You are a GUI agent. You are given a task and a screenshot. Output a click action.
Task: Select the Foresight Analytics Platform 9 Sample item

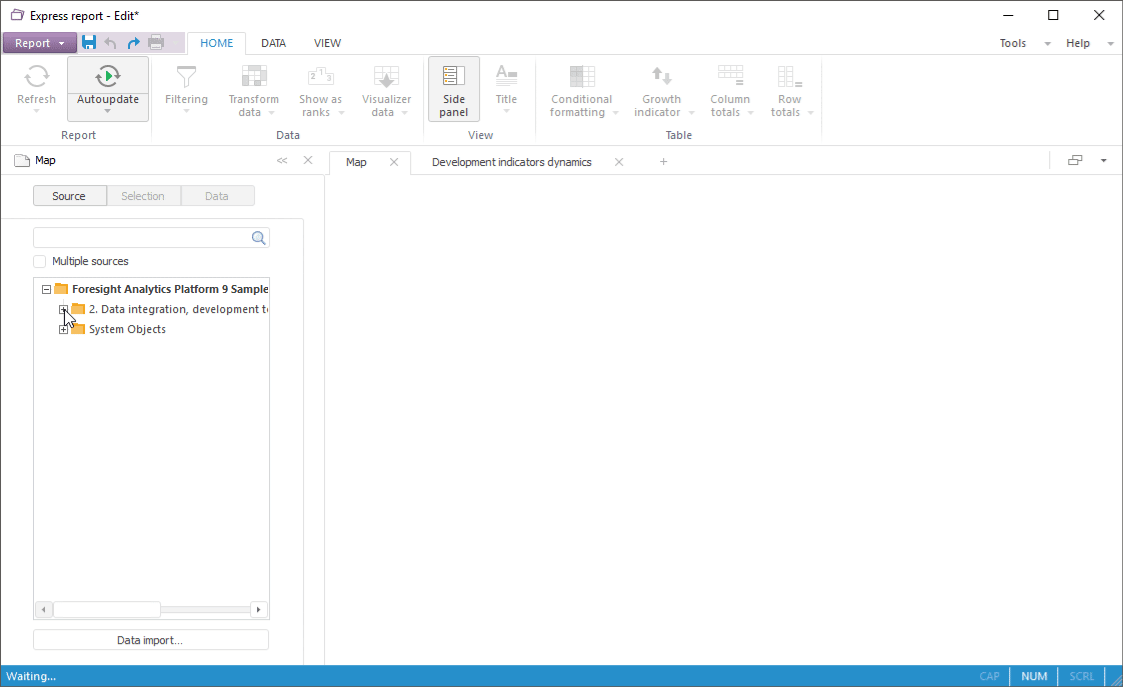pyautogui.click(x=170, y=289)
